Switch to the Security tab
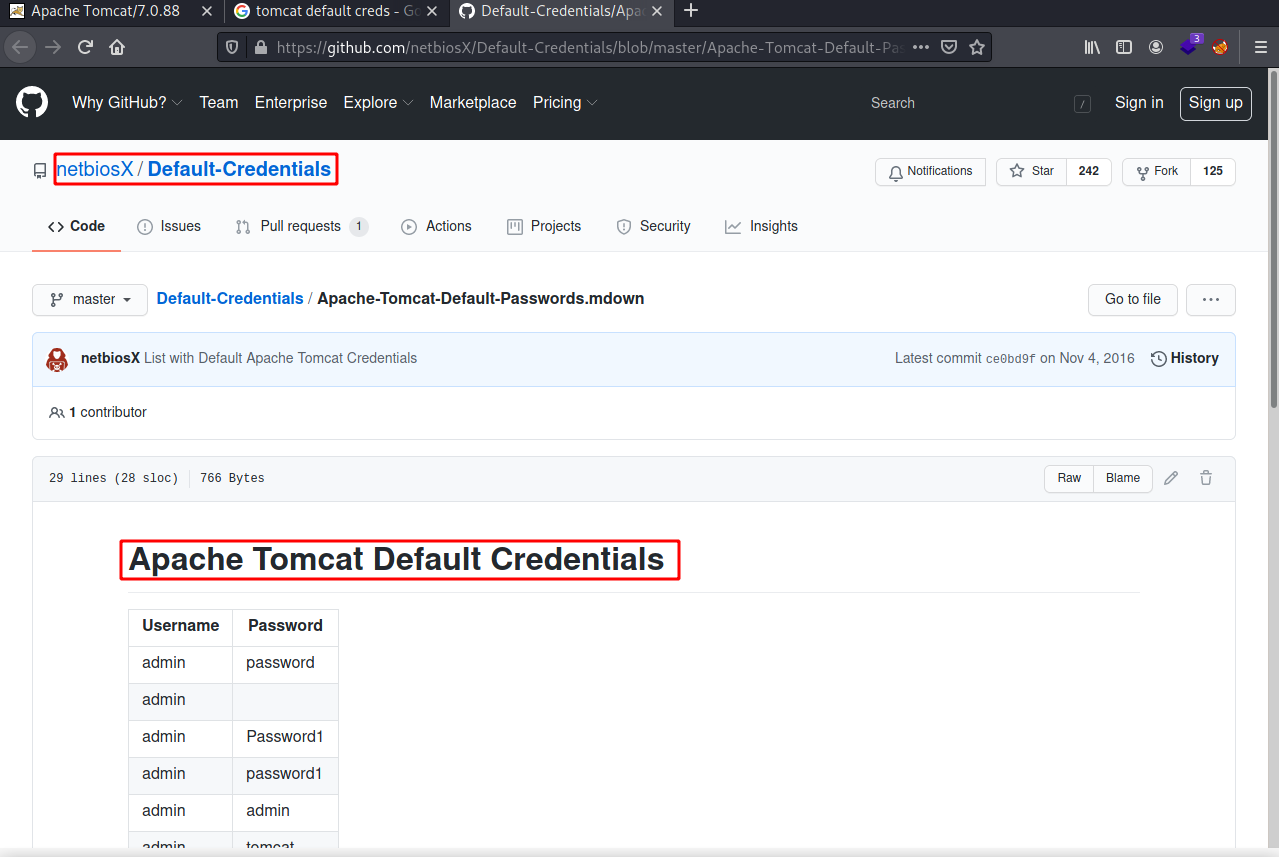Screen dimensions: 1279x857 (654, 226)
